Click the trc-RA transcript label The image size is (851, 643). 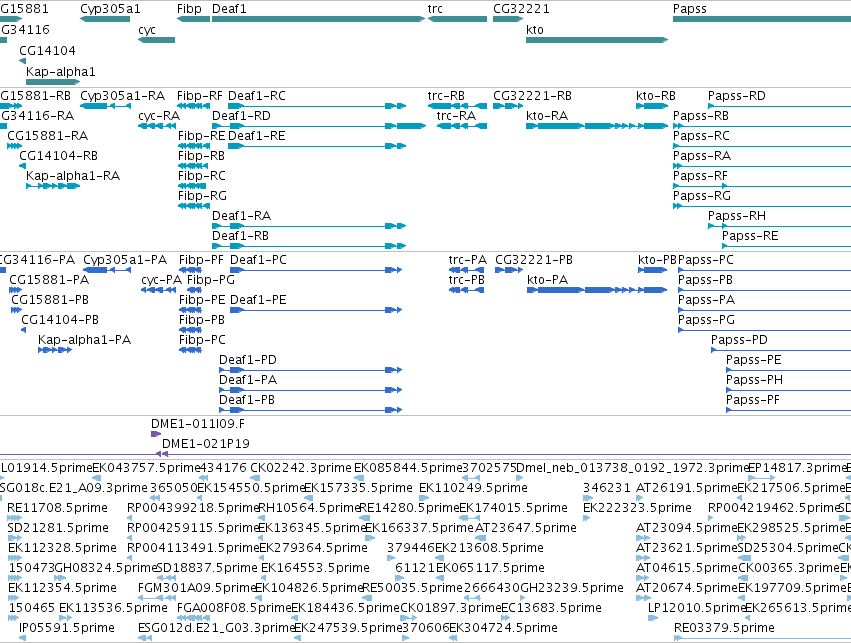point(456,116)
